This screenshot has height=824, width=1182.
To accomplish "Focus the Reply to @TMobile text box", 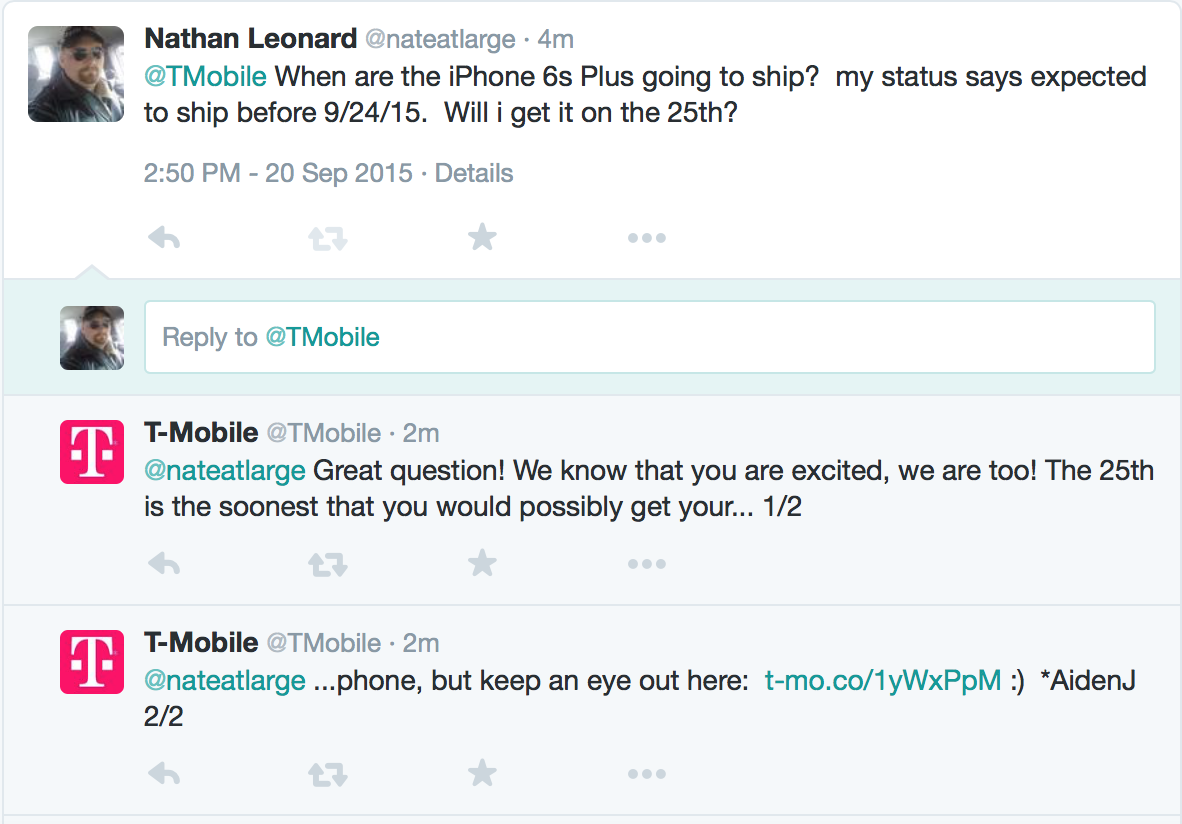I will tap(650, 337).
